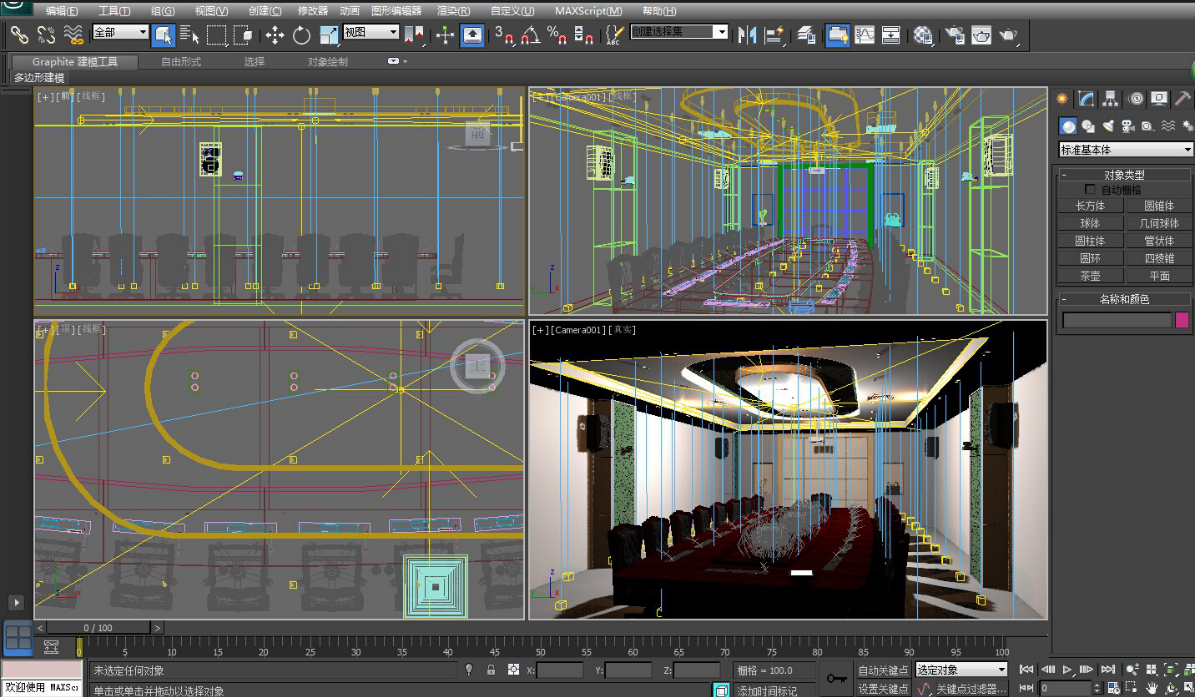Jump to the animation start frame

click(x=1027, y=670)
